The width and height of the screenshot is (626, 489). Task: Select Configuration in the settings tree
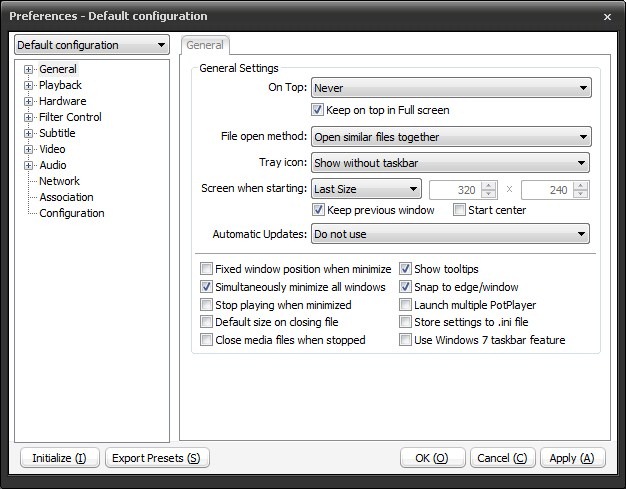pyautogui.click(x=72, y=213)
